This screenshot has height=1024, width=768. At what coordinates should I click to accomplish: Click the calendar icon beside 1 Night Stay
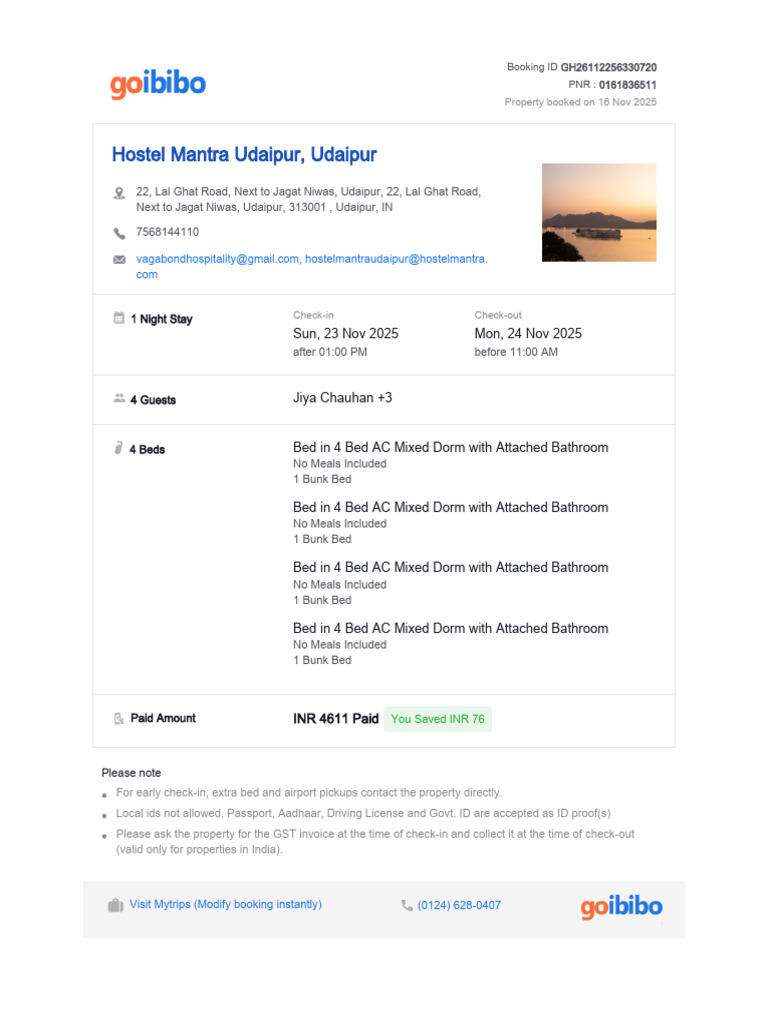pos(119,318)
